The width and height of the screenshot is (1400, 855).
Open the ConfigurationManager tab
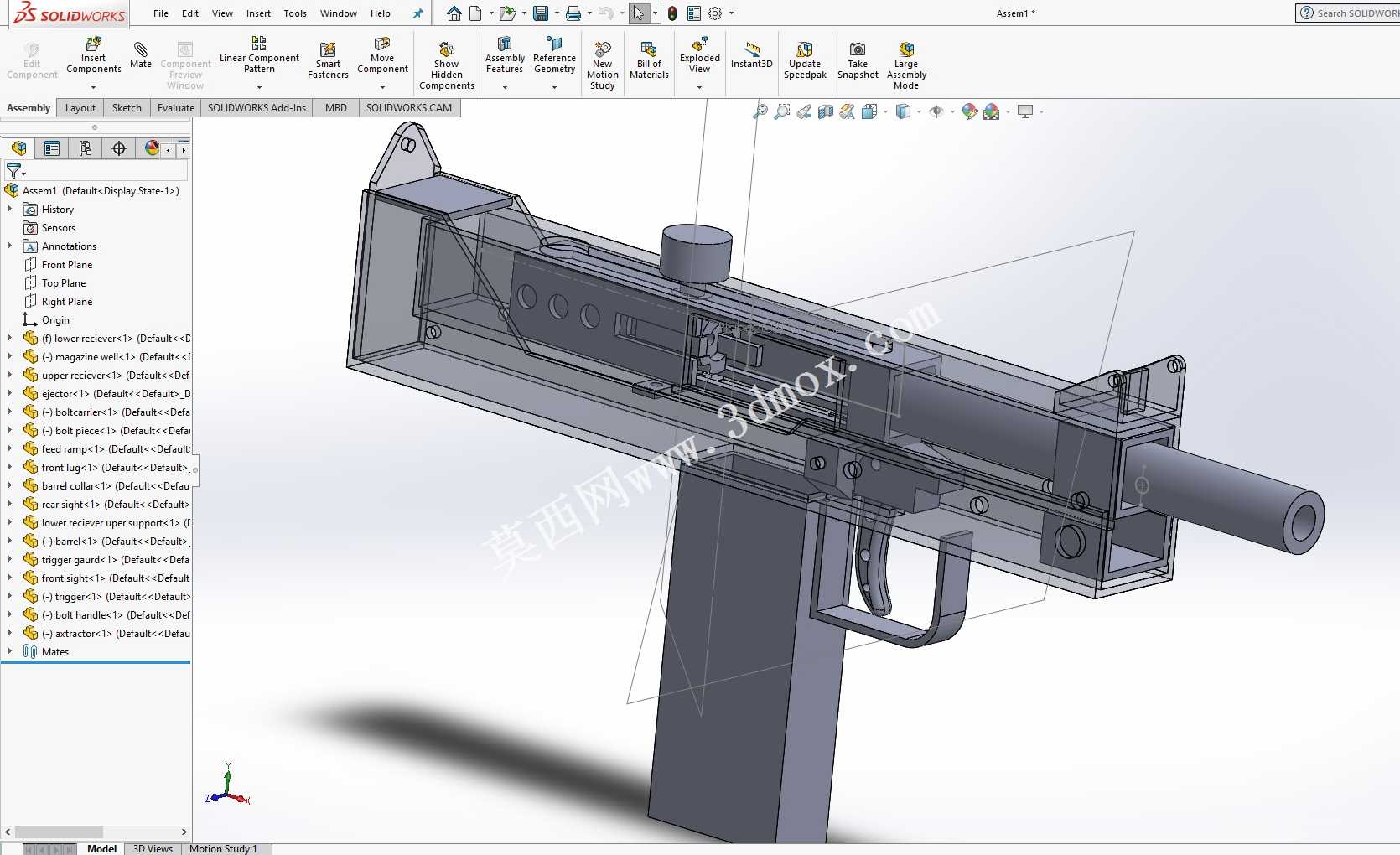click(86, 148)
